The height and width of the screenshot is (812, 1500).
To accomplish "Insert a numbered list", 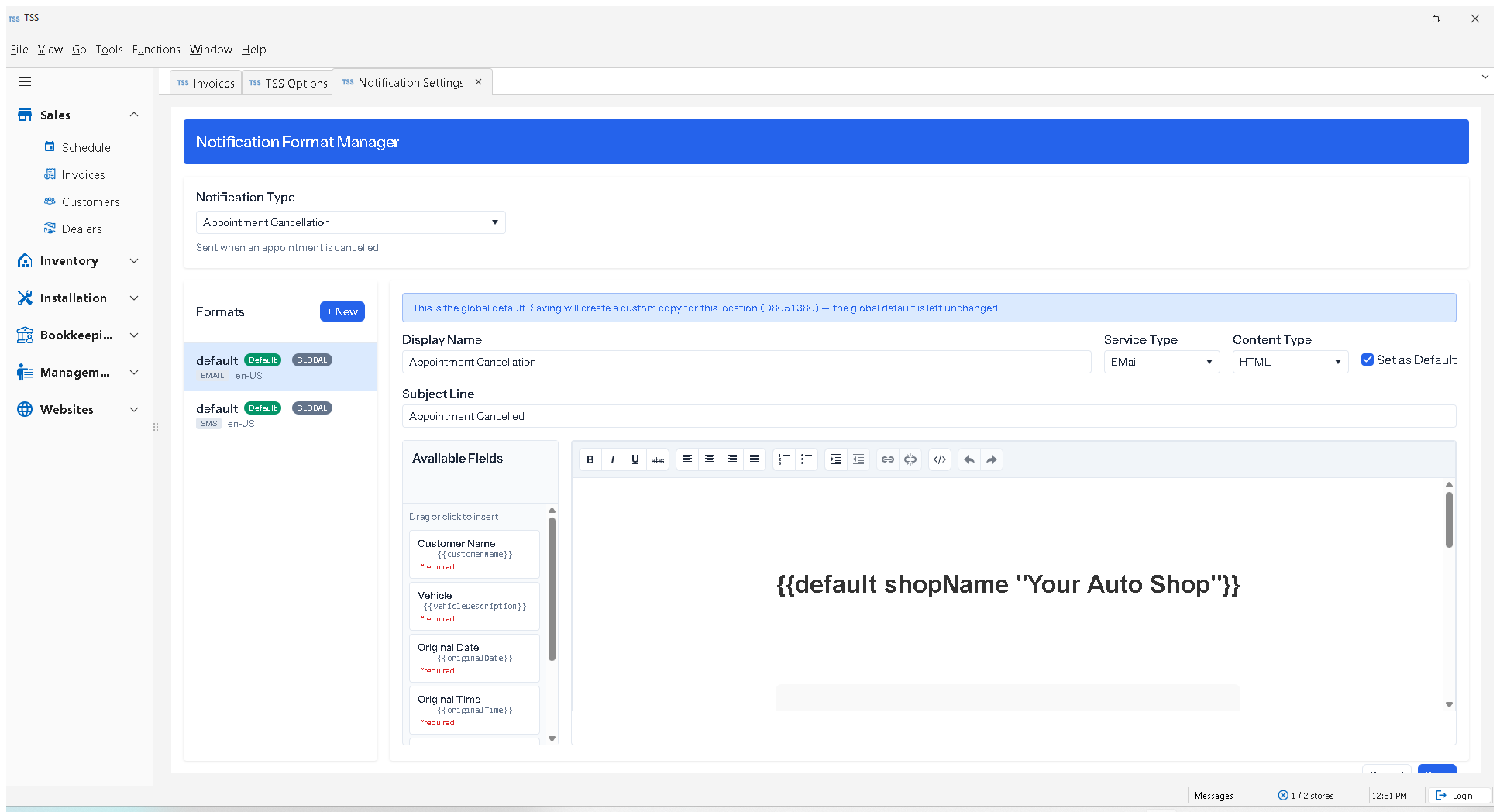I will coord(783,459).
